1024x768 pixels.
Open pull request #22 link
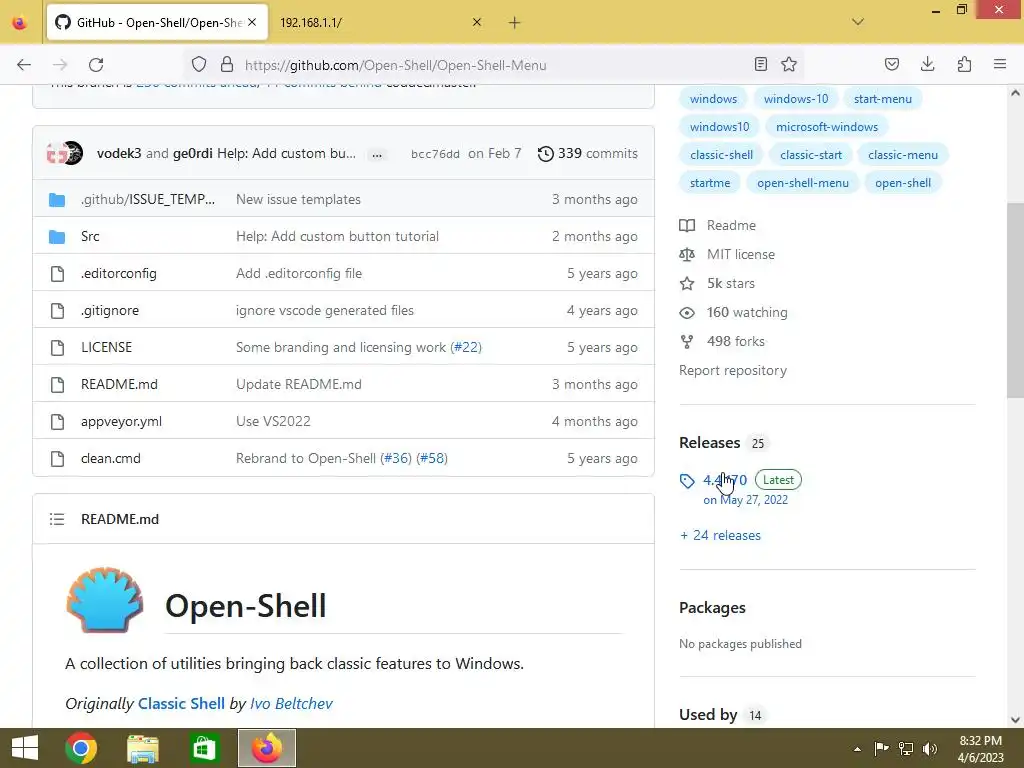pos(466,347)
